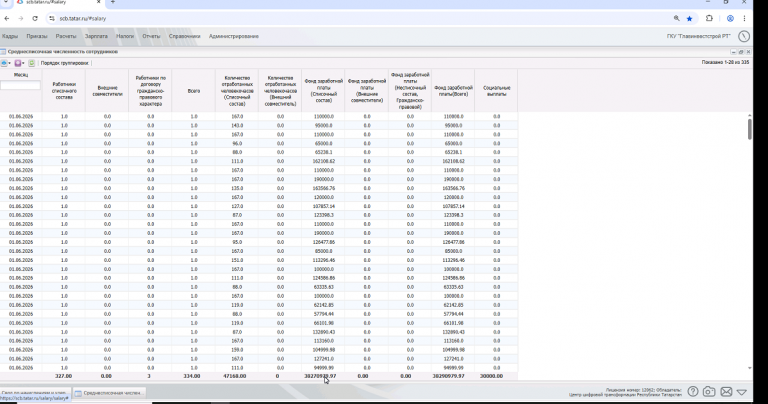Image resolution: width=768 pixels, height=404 pixels.
Task: Click the vertical scrollbar of the table
Action: click(749, 129)
